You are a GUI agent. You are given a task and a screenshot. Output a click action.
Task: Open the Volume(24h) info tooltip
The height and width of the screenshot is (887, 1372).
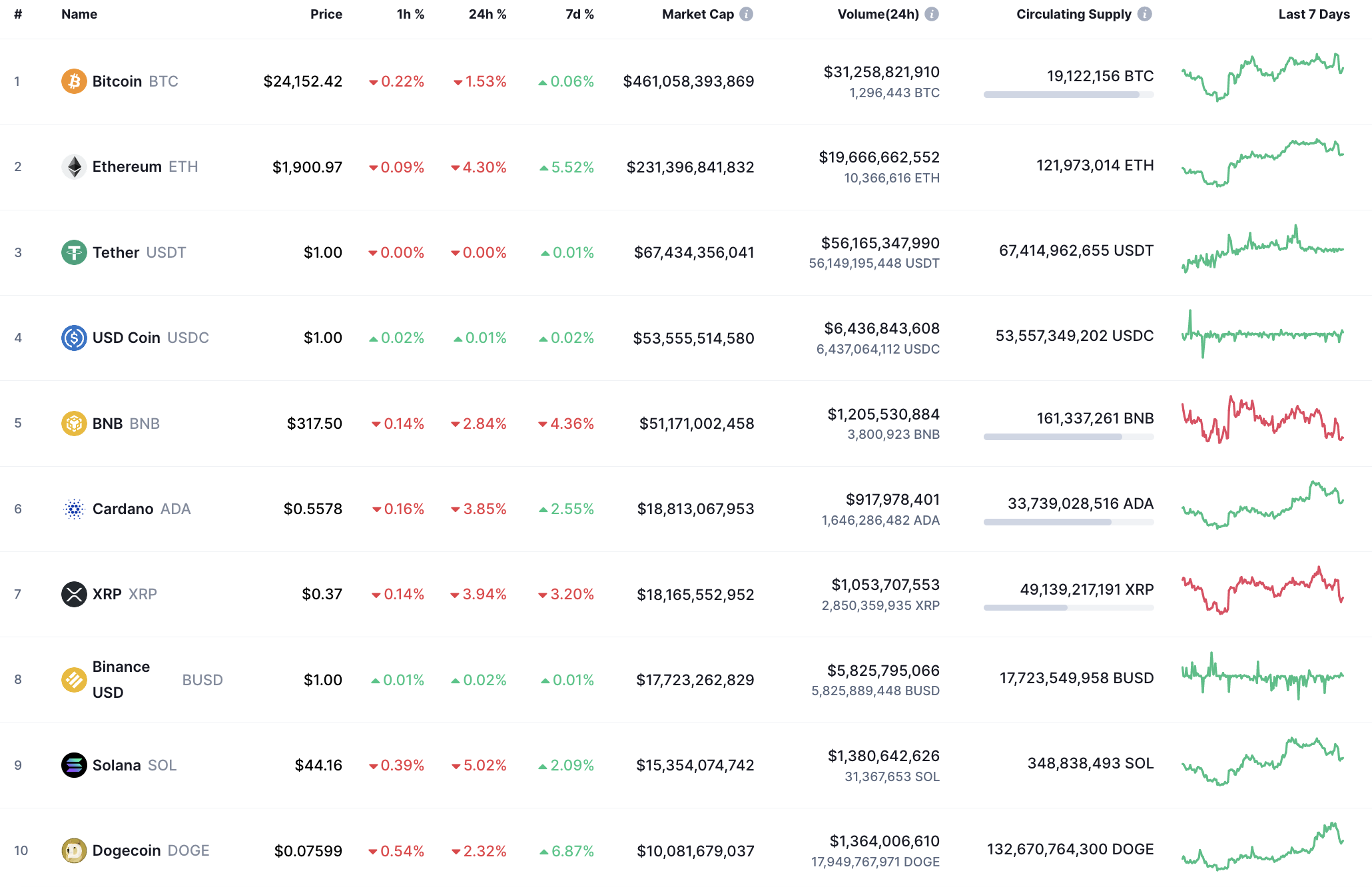coord(932,13)
